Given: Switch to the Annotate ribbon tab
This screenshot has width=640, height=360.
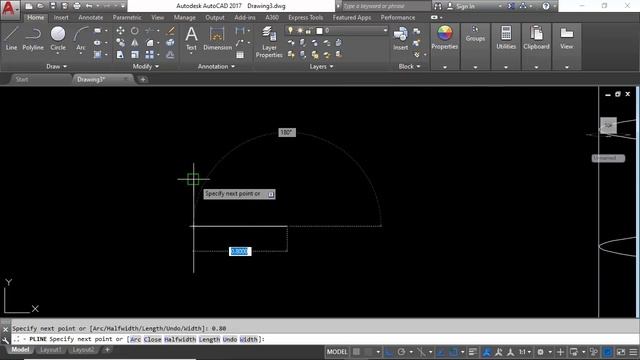Looking at the screenshot, I should tap(91, 18).
